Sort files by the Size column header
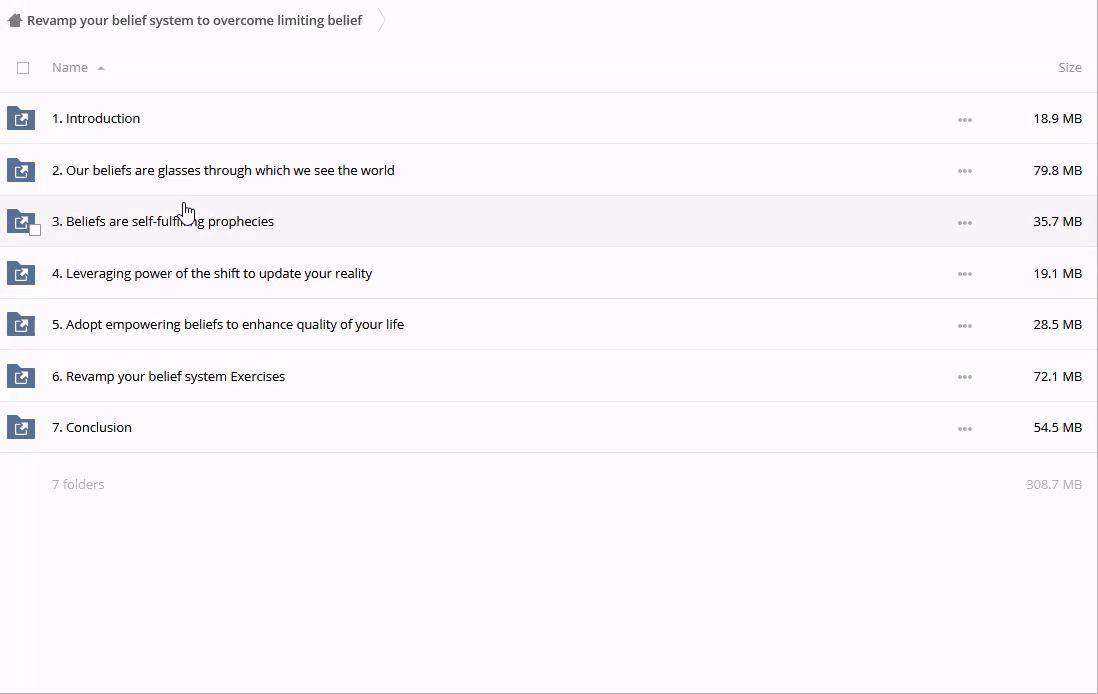Screen dimensions: 1098x694 tap(1069, 68)
